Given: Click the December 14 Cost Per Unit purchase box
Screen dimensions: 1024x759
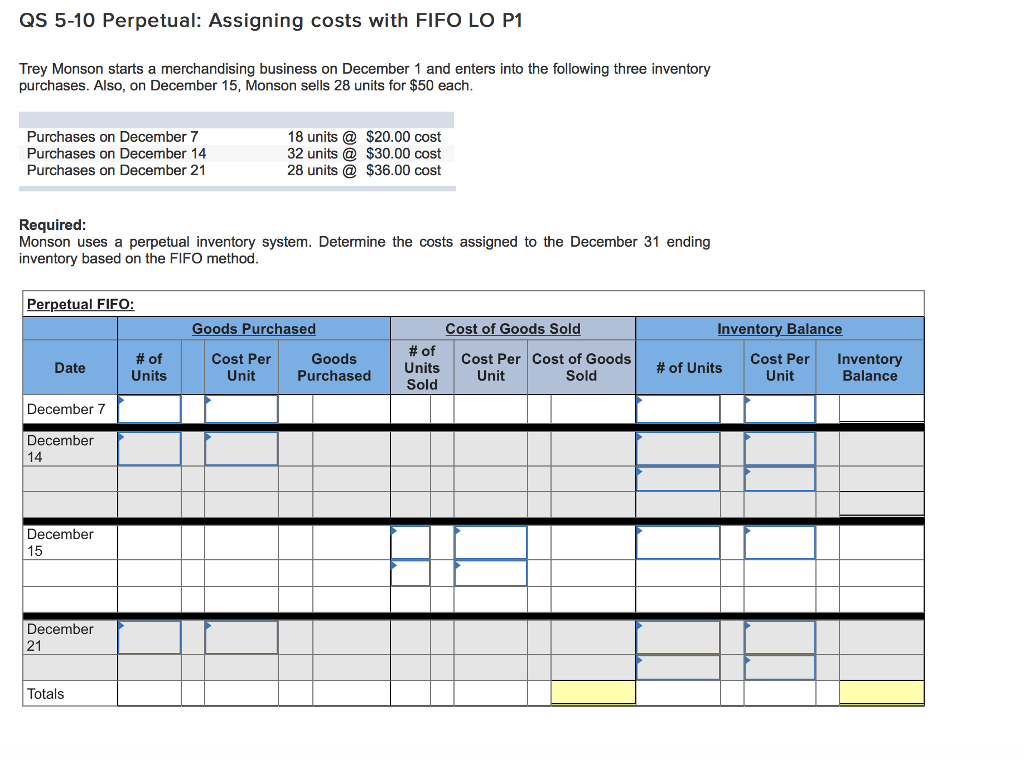Looking at the screenshot, I should [240, 448].
